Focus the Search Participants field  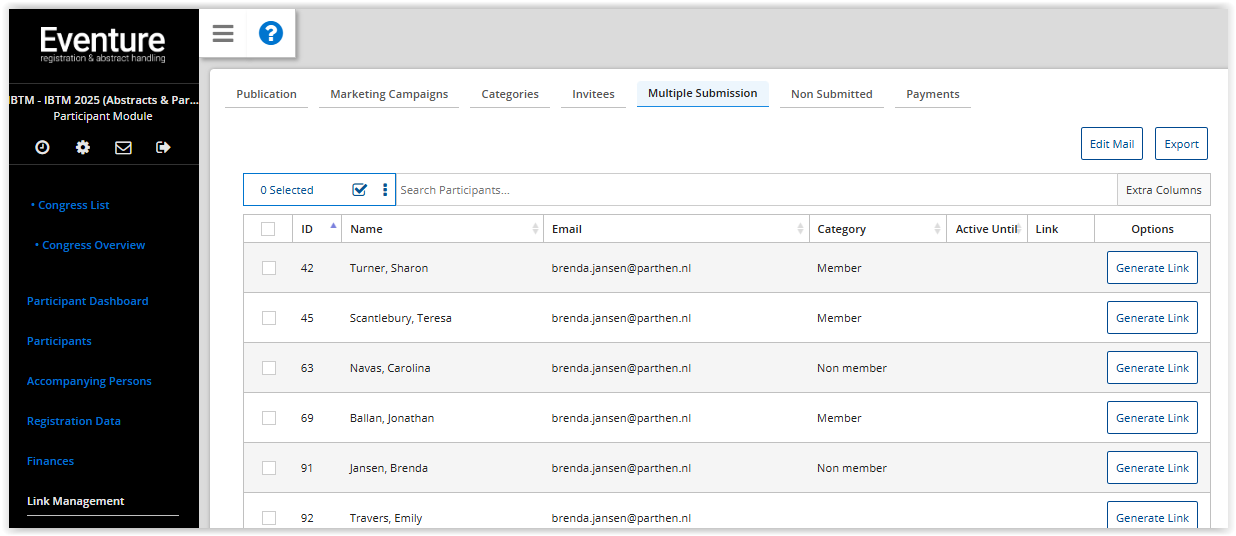(755, 190)
